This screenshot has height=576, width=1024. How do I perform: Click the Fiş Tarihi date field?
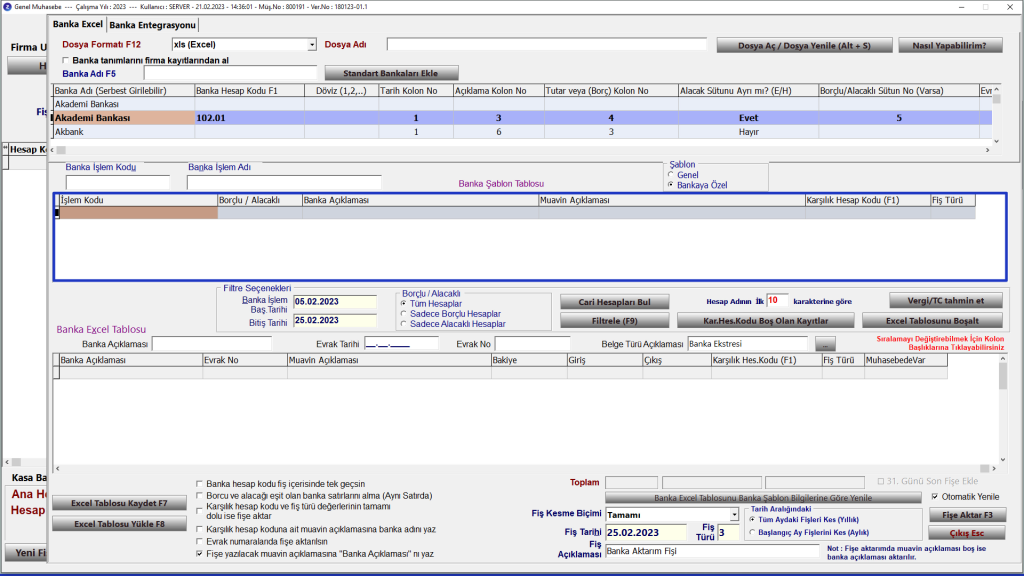coord(646,533)
